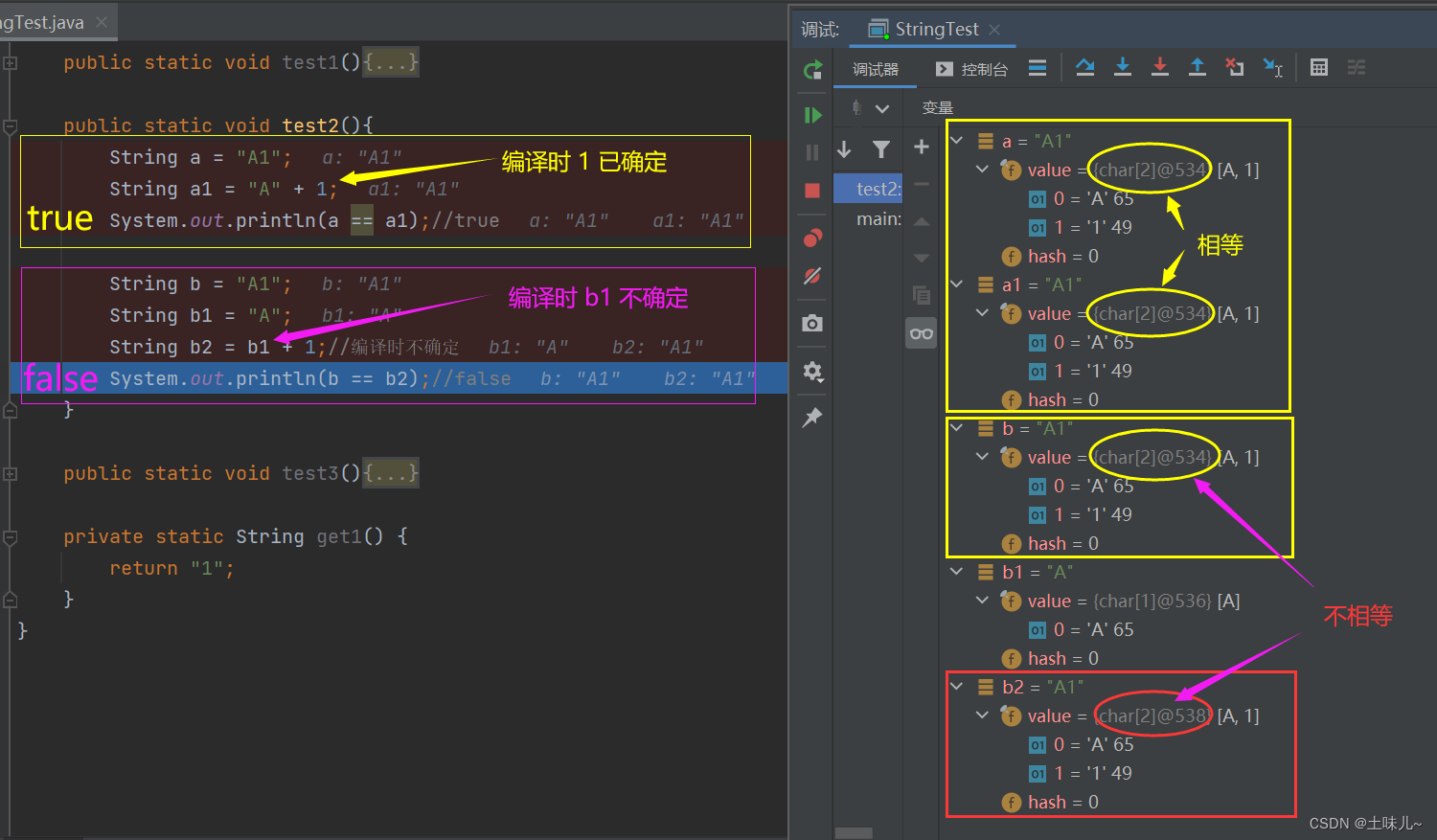
Task: Click the Pause Program icon
Action: pyautogui.click(x=812, y=152)
